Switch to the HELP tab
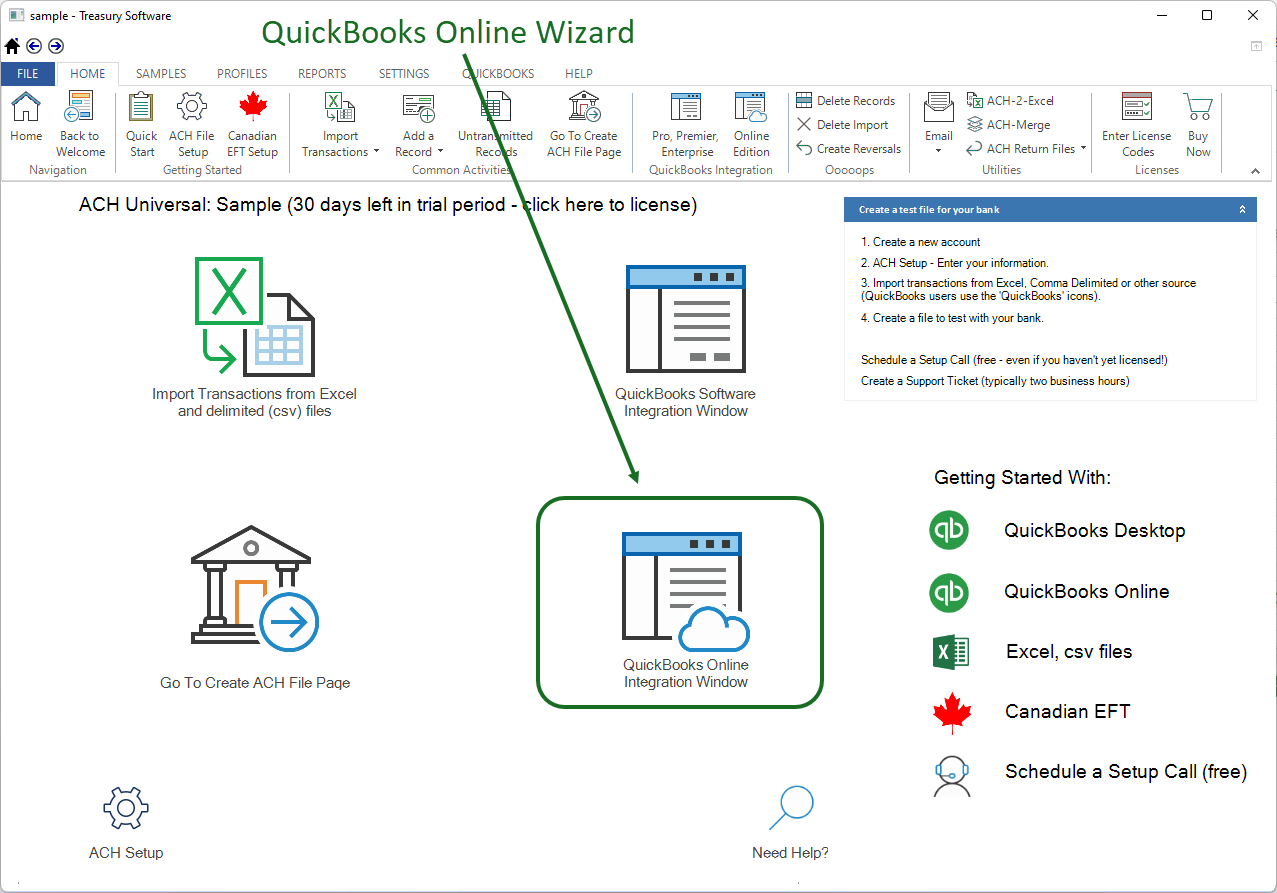 [579, 74]
